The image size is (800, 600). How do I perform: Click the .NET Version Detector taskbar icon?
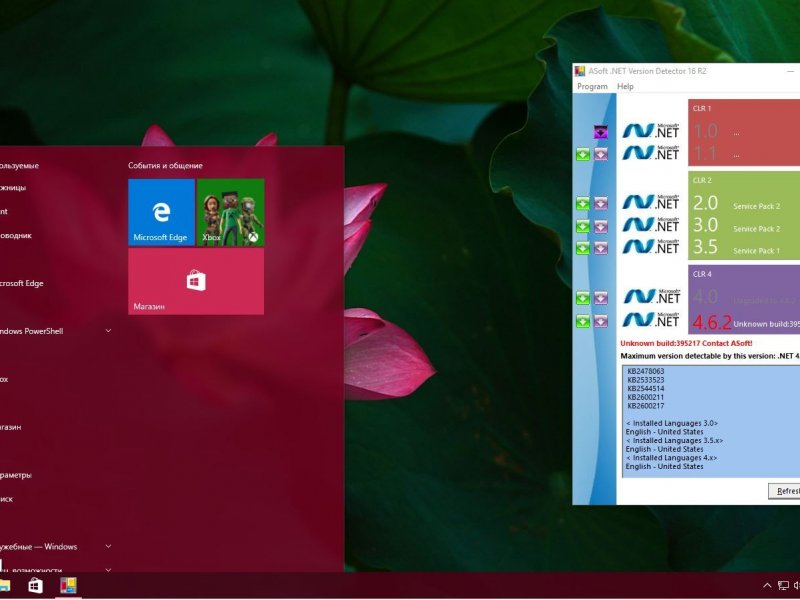coord(68,585)
